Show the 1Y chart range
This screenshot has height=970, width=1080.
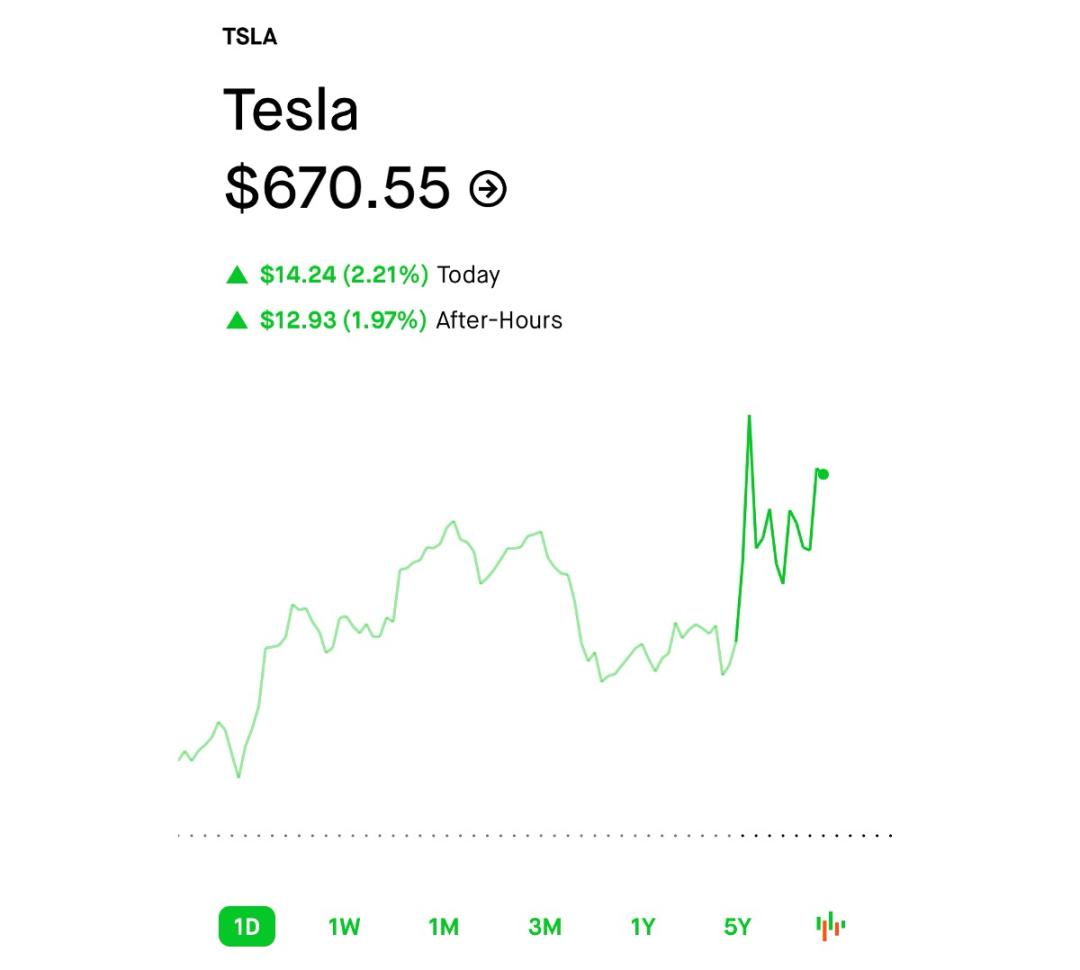click(x=643, y=927)
